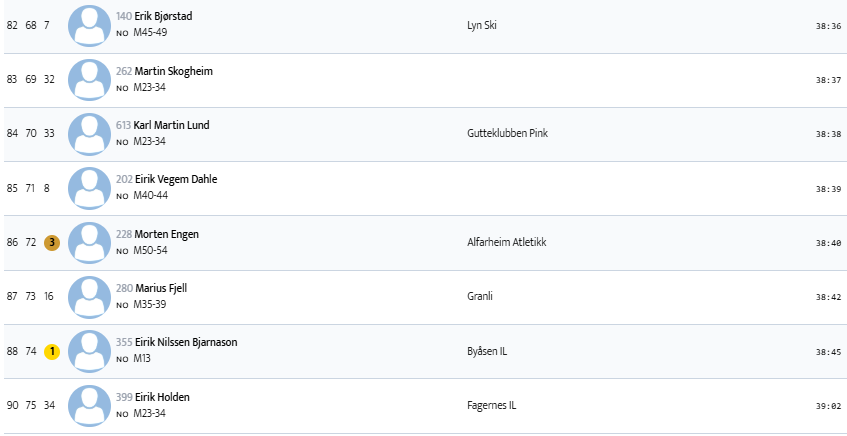Click the gold first-place medal badge
847x436 pixels.
point(52,351)
